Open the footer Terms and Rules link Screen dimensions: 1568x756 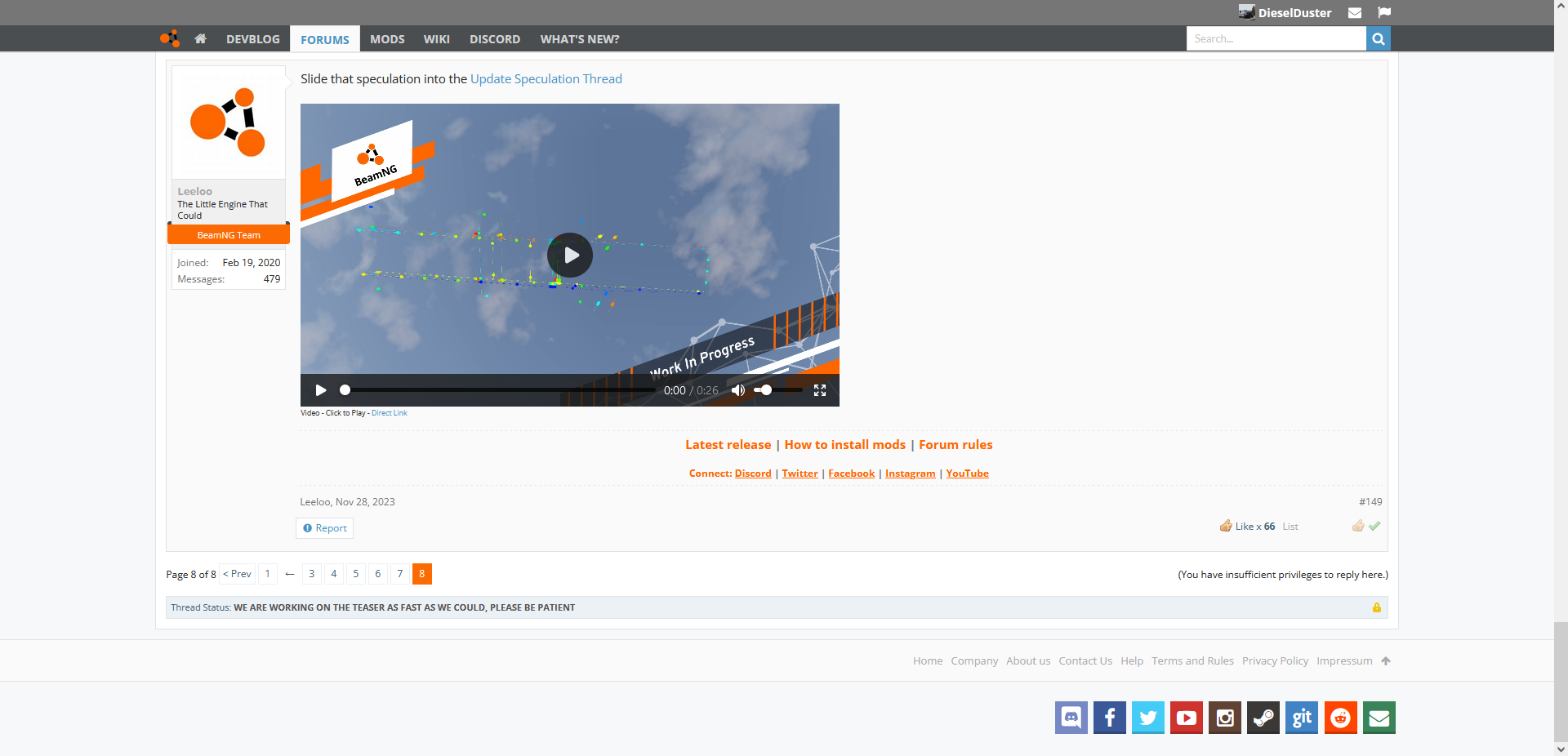[x=1192, y=661]
